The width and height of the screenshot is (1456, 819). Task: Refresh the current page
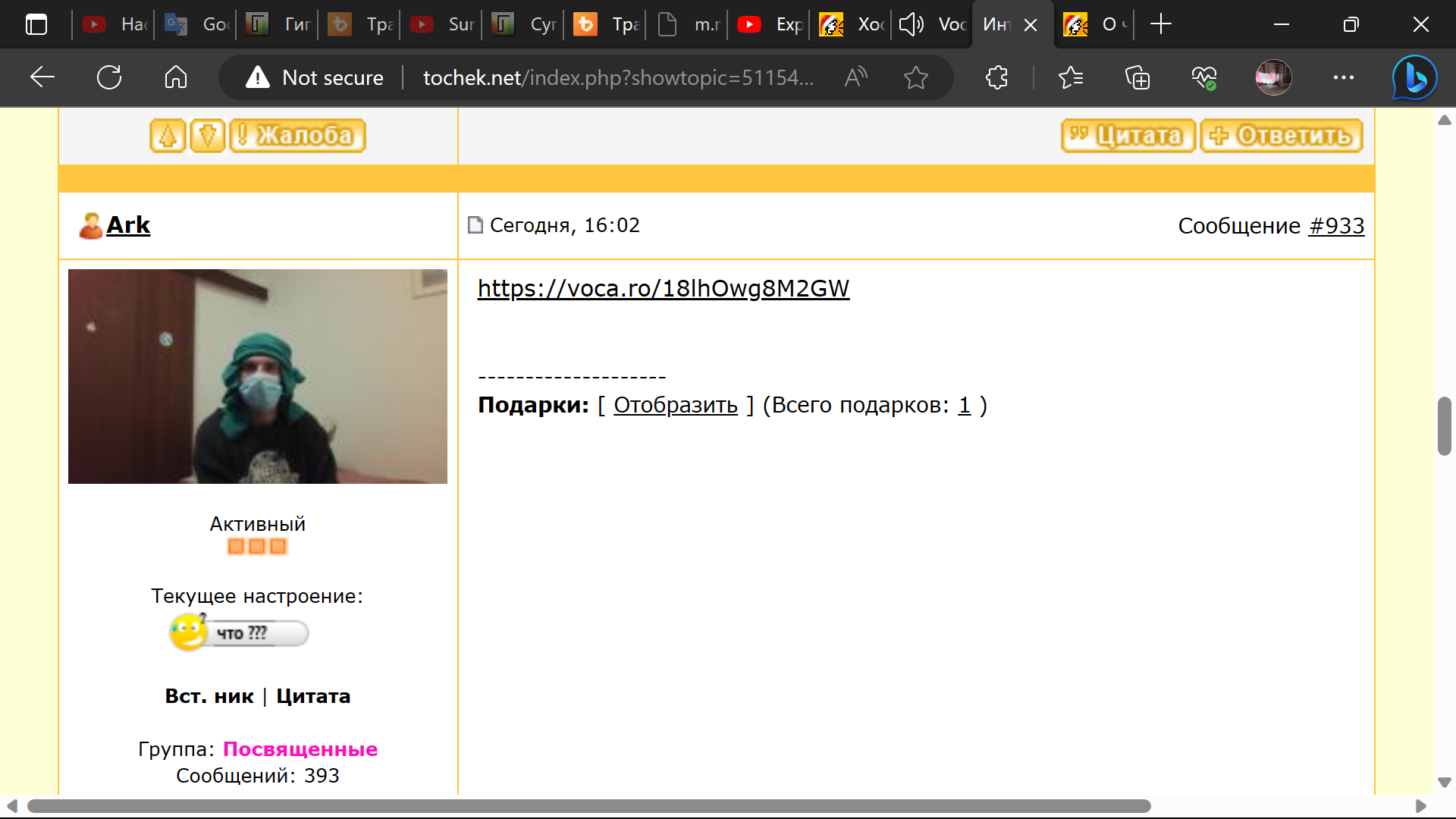tap(109, 77)
